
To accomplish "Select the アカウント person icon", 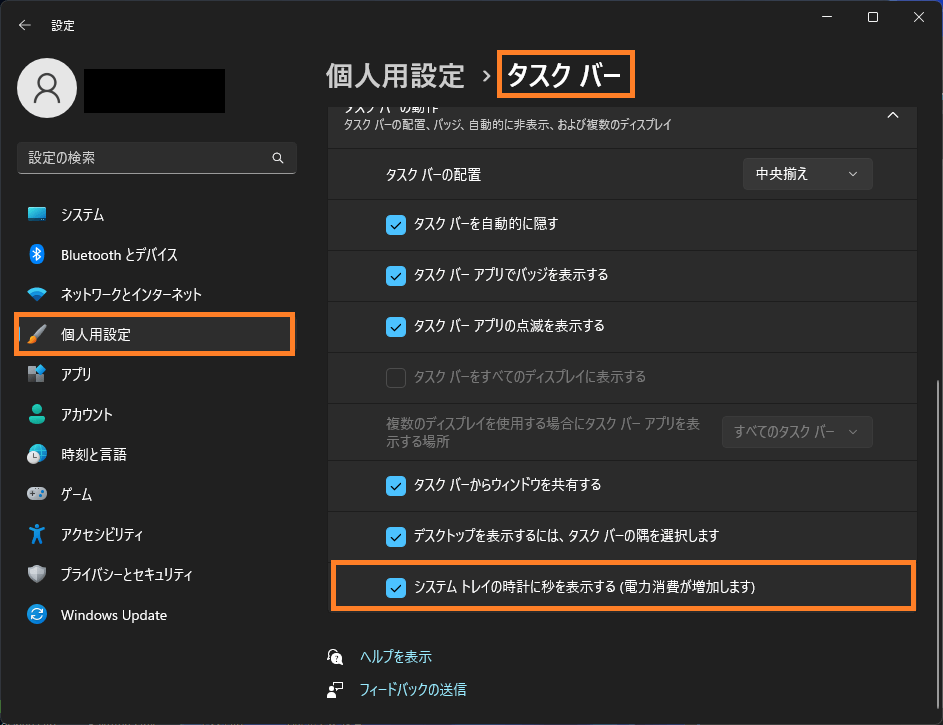I will [37, 414].
